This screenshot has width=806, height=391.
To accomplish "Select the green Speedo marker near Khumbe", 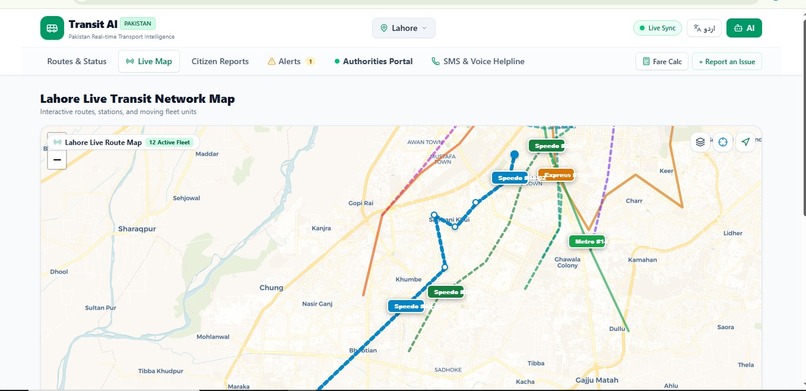I will coord(446,292).
